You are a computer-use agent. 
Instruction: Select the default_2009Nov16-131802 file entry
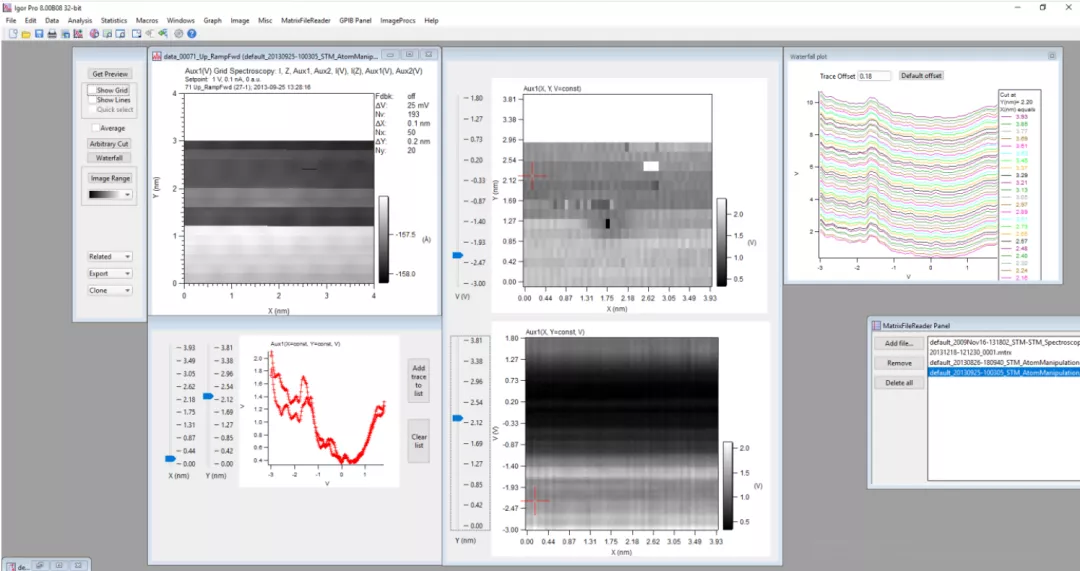[1004, 342]
